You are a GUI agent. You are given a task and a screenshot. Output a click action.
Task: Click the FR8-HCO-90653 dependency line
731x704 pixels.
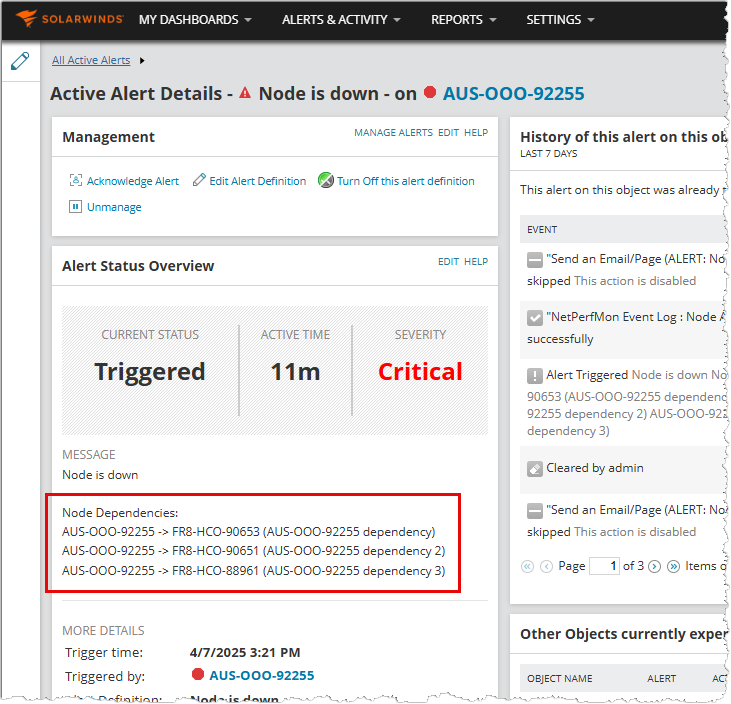248,532
